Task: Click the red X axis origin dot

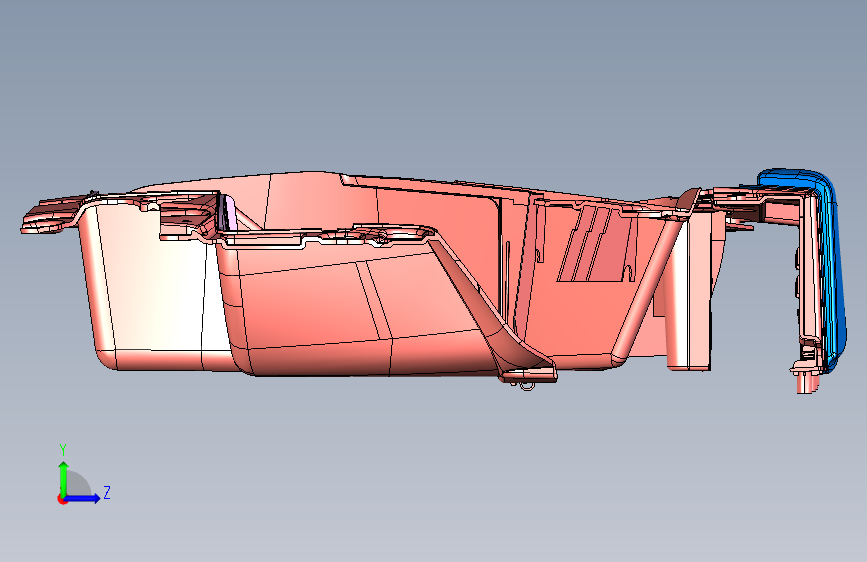Action: [x=62, y=500]
